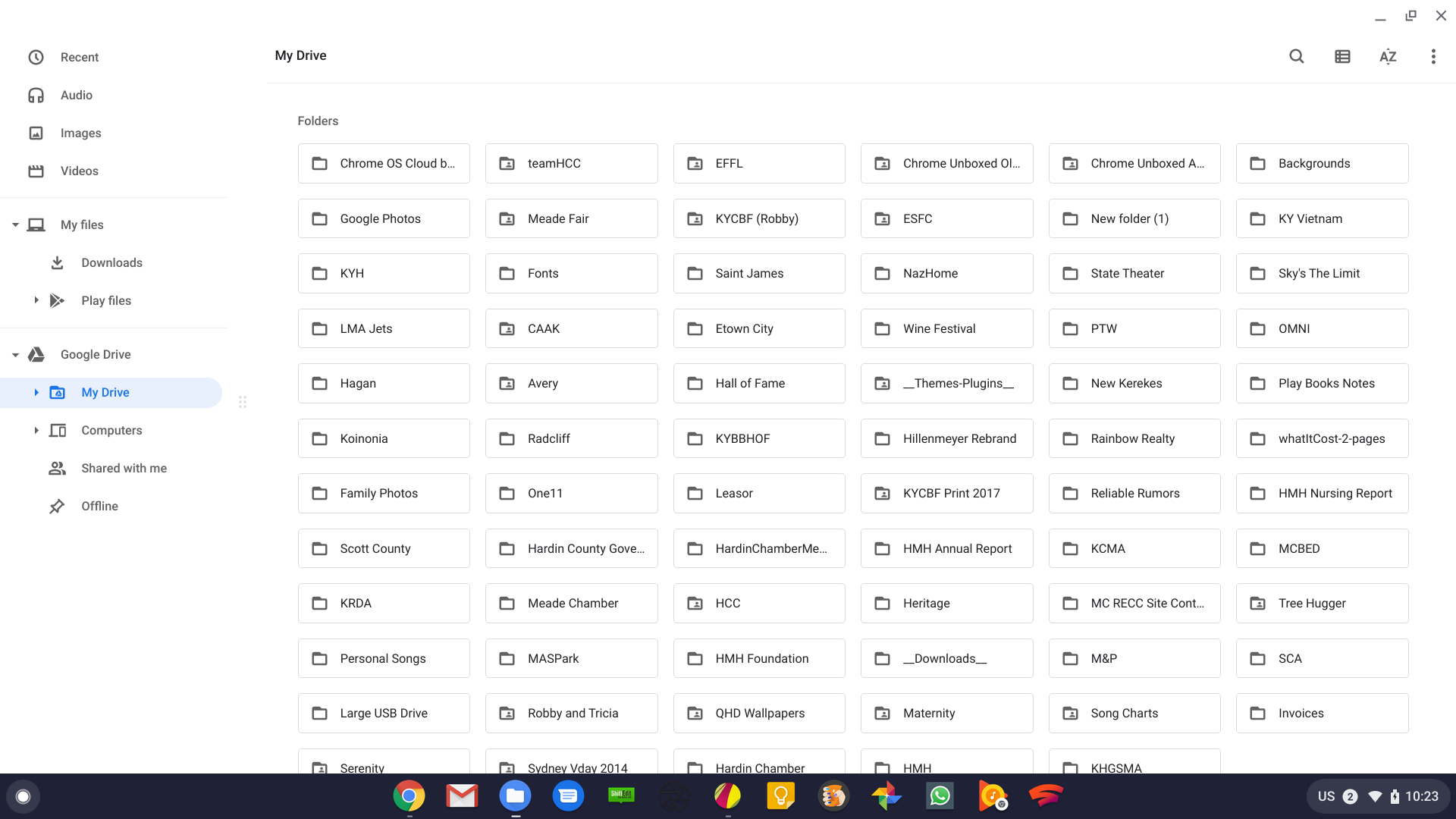The image size is (1456, 819).
Task: Switch to list view layout
Action: tap(1342, 56)
